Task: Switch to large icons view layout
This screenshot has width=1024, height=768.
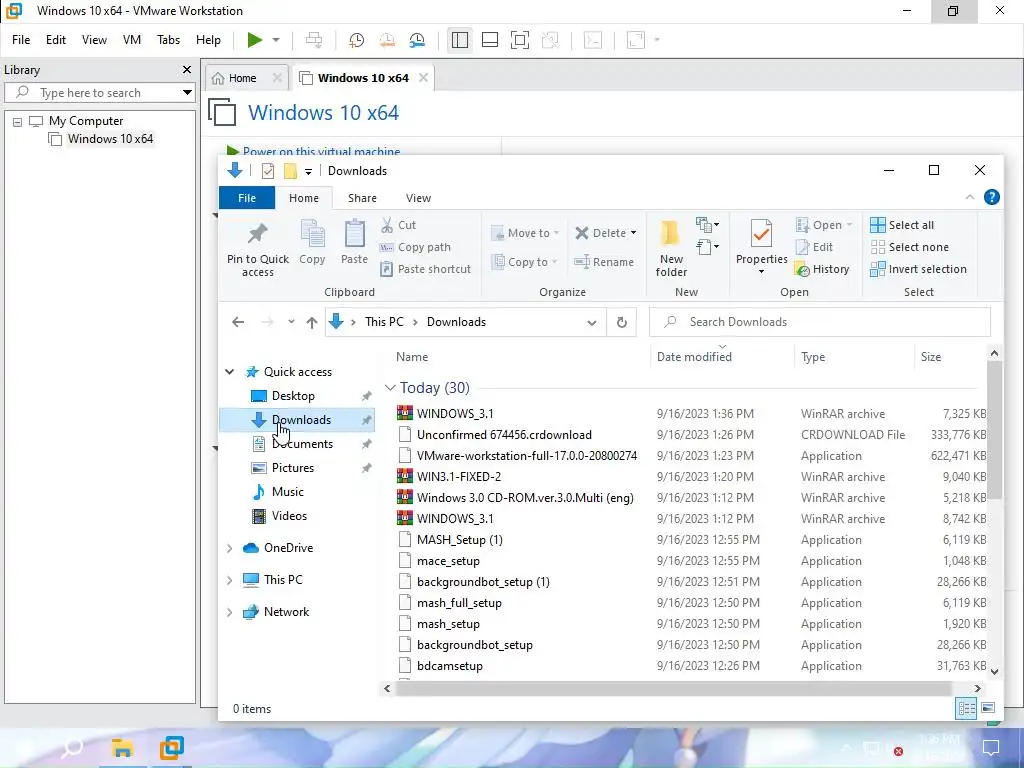Action: 988,708
